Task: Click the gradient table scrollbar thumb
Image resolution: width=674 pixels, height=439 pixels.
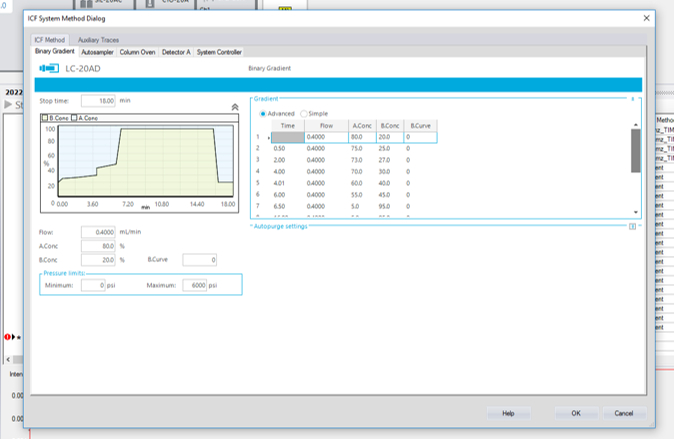Action: click(635, 150)
